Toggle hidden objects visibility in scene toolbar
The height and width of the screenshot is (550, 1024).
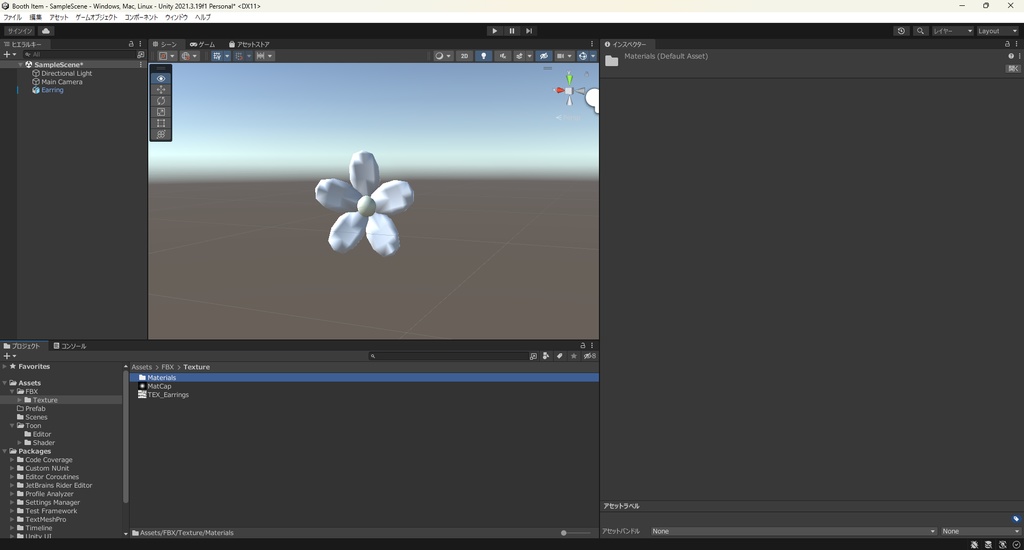[543, 56]
